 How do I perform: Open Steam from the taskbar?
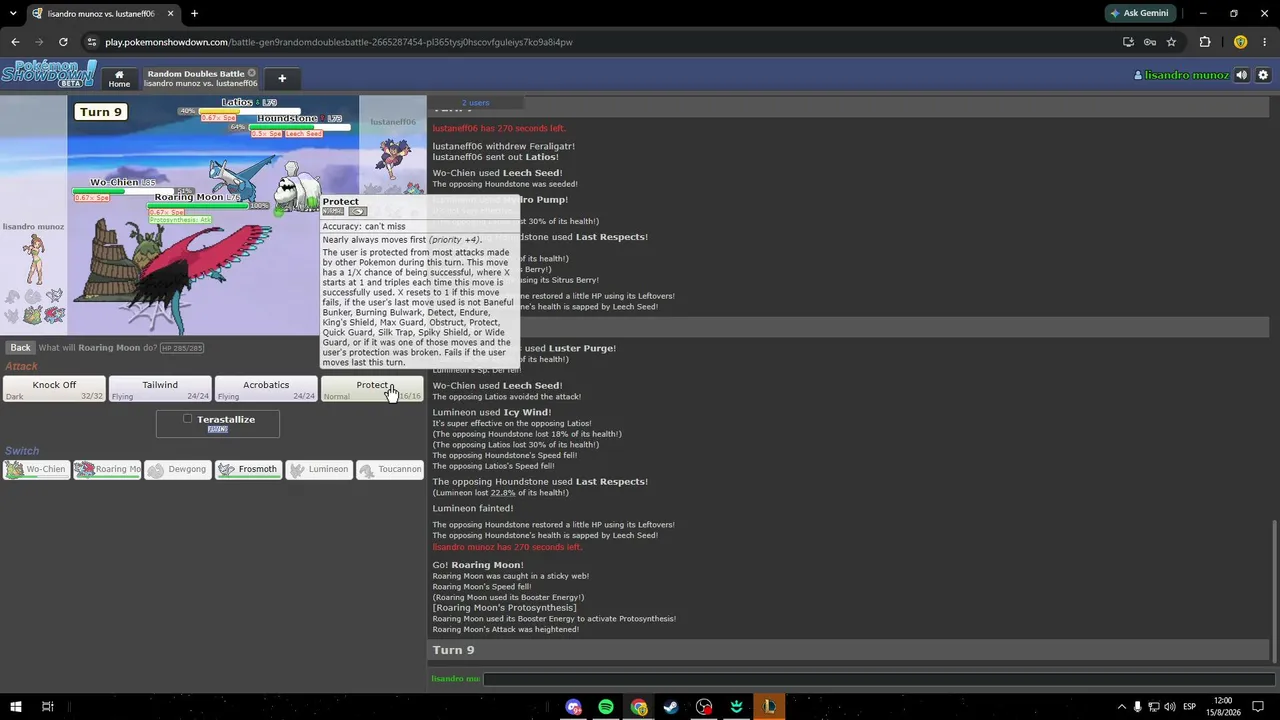point(671,707)
